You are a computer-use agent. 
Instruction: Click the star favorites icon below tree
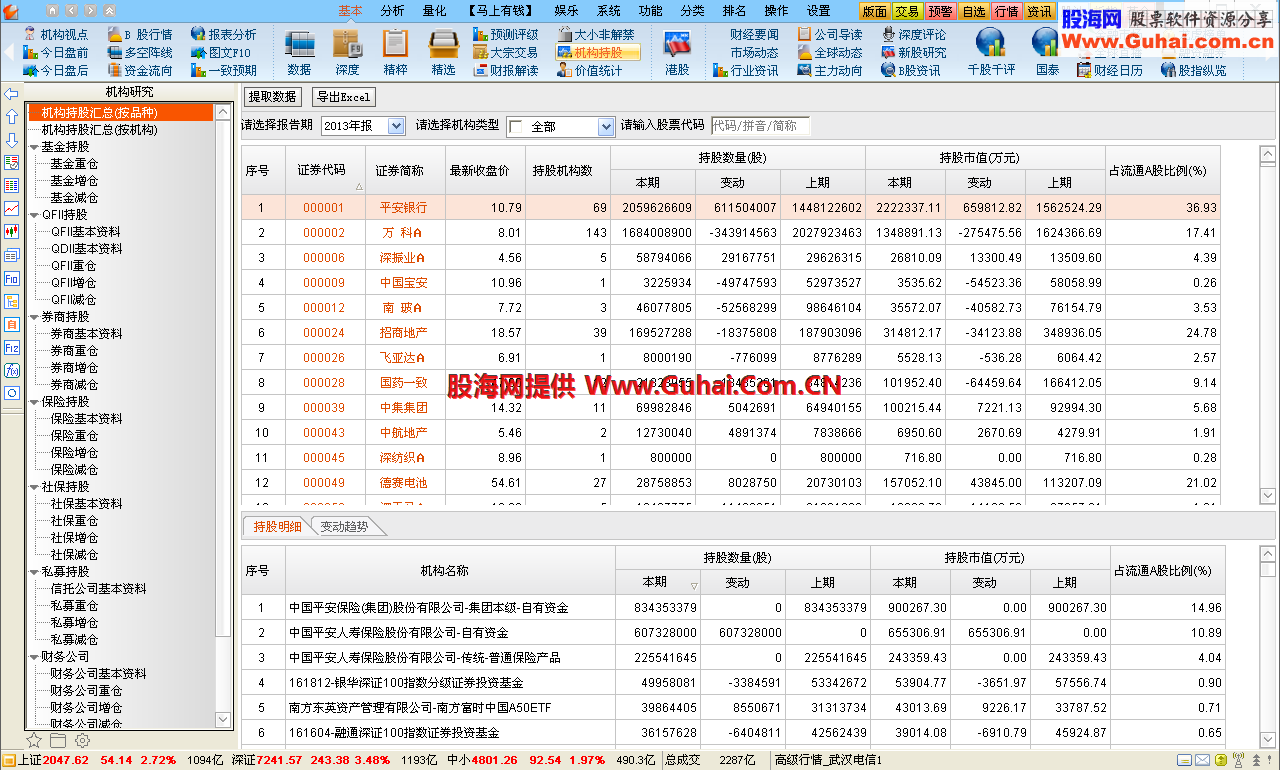coord(33,740)
